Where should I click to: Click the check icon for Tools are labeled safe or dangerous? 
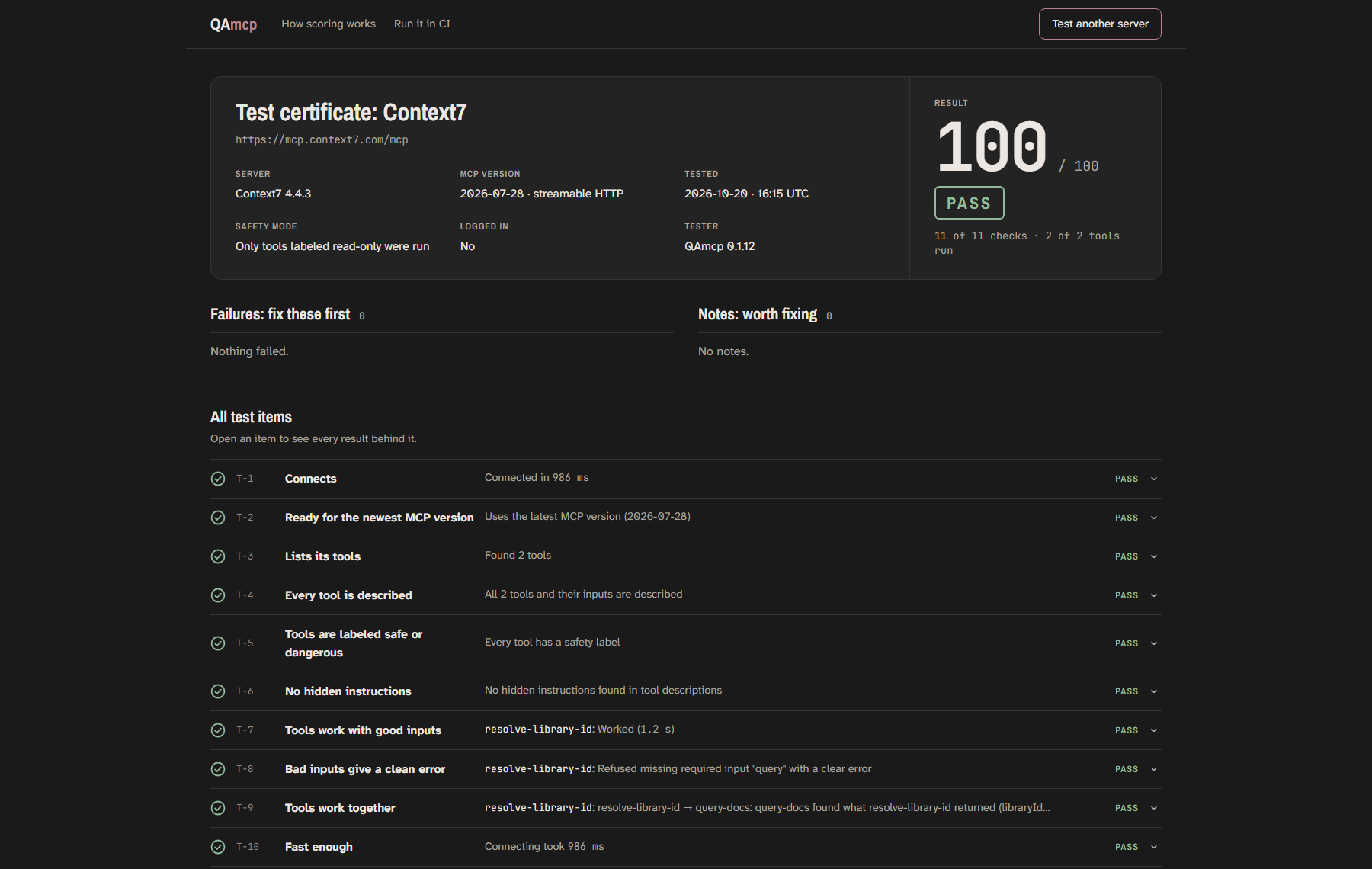pyautogui.click(x=218, y=643)
